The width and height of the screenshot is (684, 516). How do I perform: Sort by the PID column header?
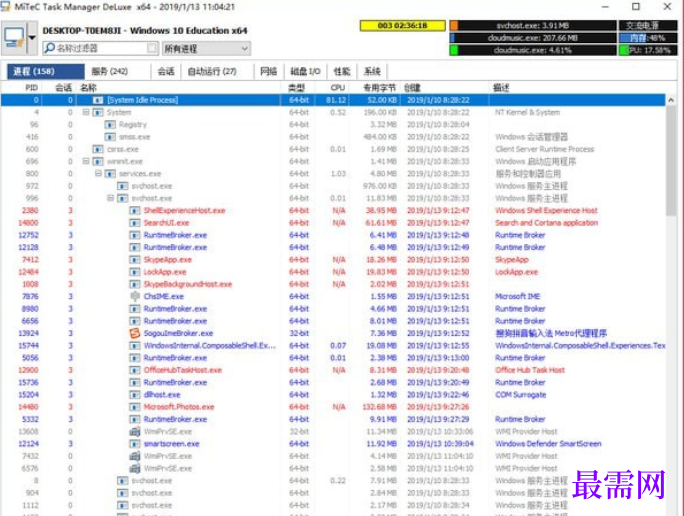31,88
